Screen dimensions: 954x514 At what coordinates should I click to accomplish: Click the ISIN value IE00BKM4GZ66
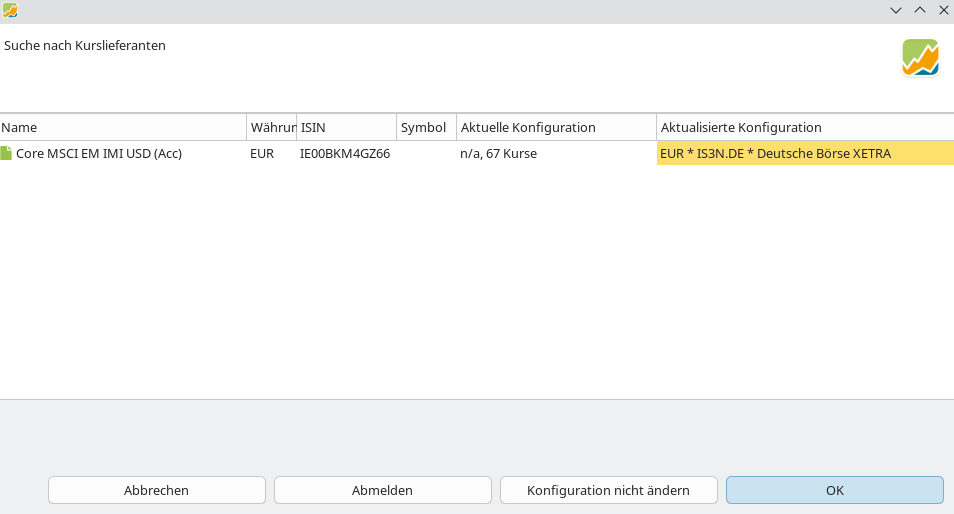pos(345,154)
